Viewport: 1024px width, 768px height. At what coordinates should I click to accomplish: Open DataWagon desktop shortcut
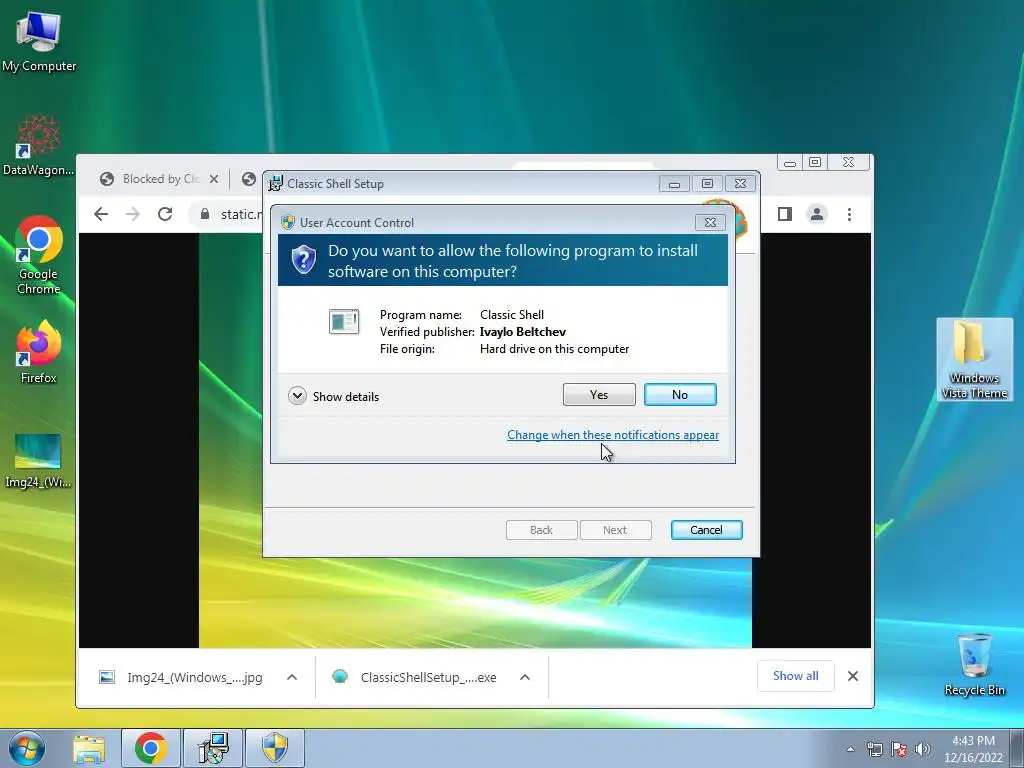pyautogui.click(x=39, y=146)
